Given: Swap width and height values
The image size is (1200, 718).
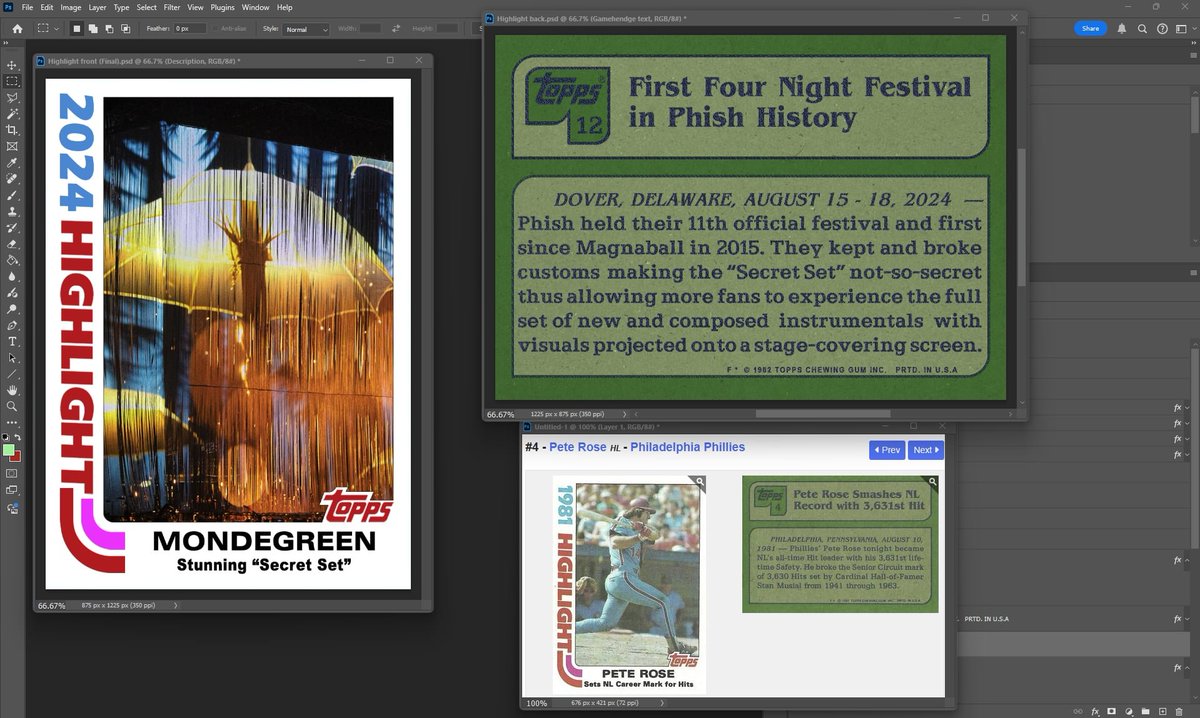Looking at the screenshot, I should click(396, 29).
